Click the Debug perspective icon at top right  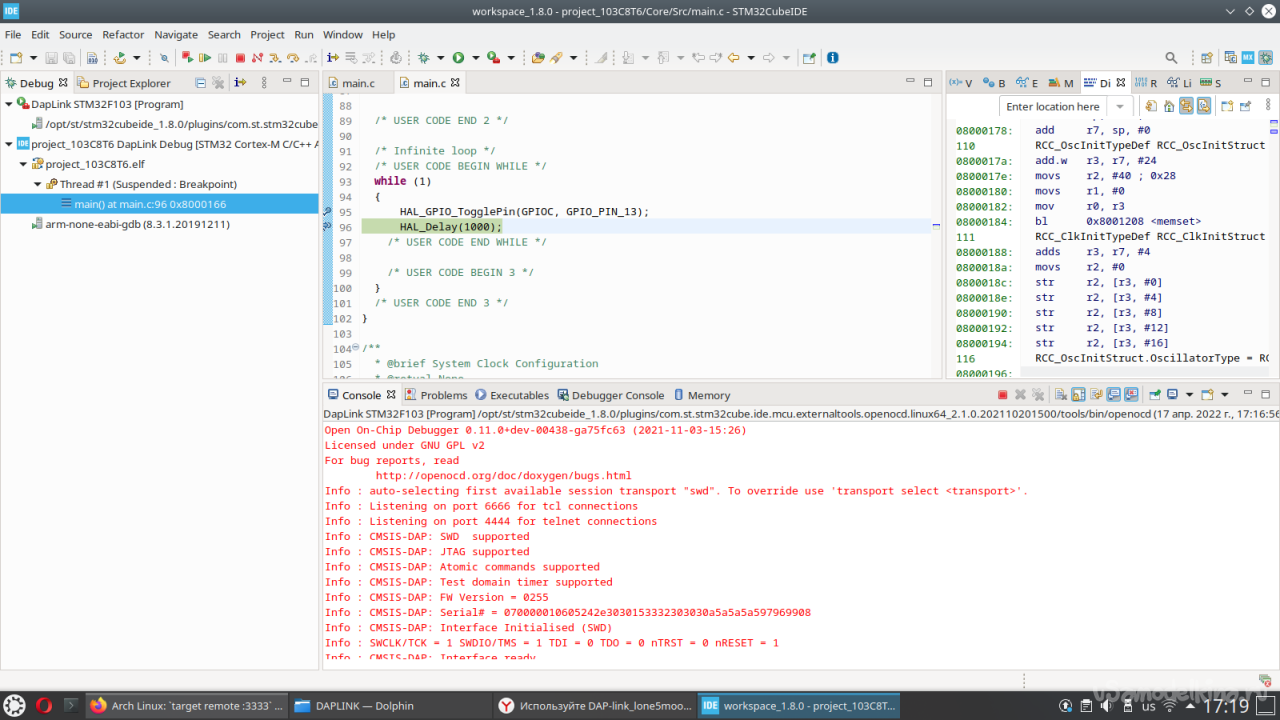1266,58
